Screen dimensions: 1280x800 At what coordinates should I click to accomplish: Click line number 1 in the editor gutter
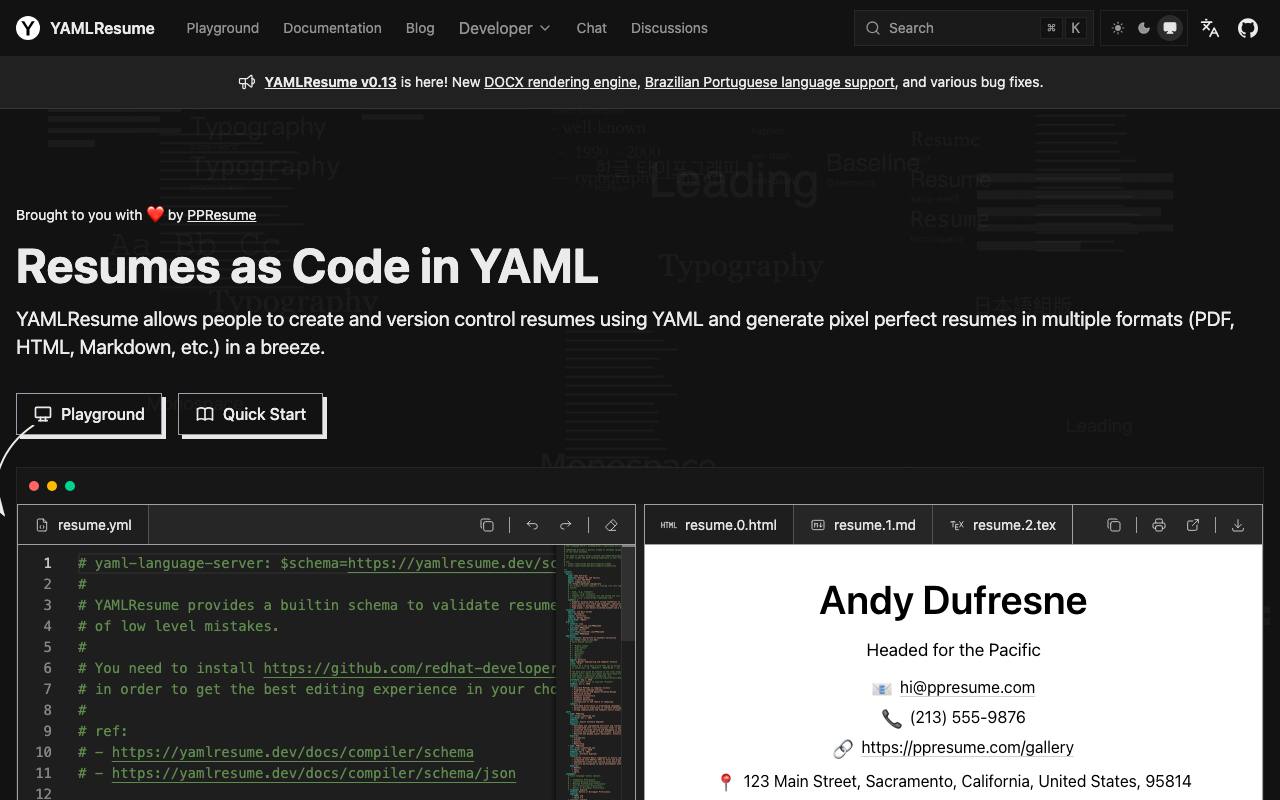click(x=46, y=563)
